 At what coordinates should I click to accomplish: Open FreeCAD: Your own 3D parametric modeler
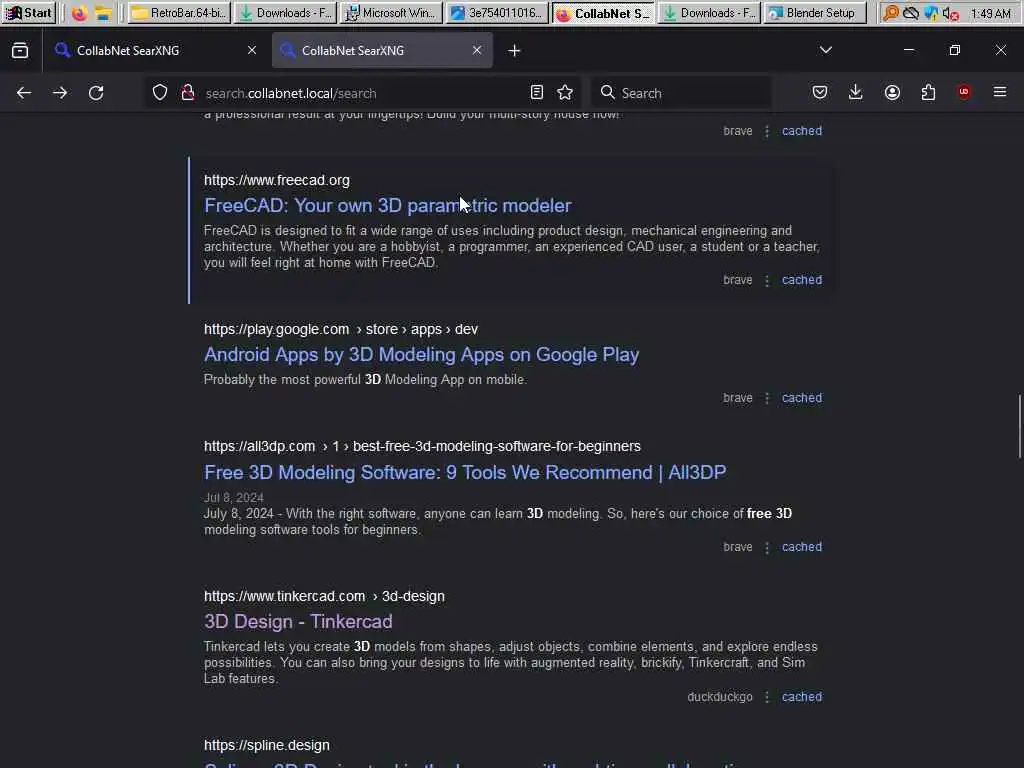click(388, 206)
